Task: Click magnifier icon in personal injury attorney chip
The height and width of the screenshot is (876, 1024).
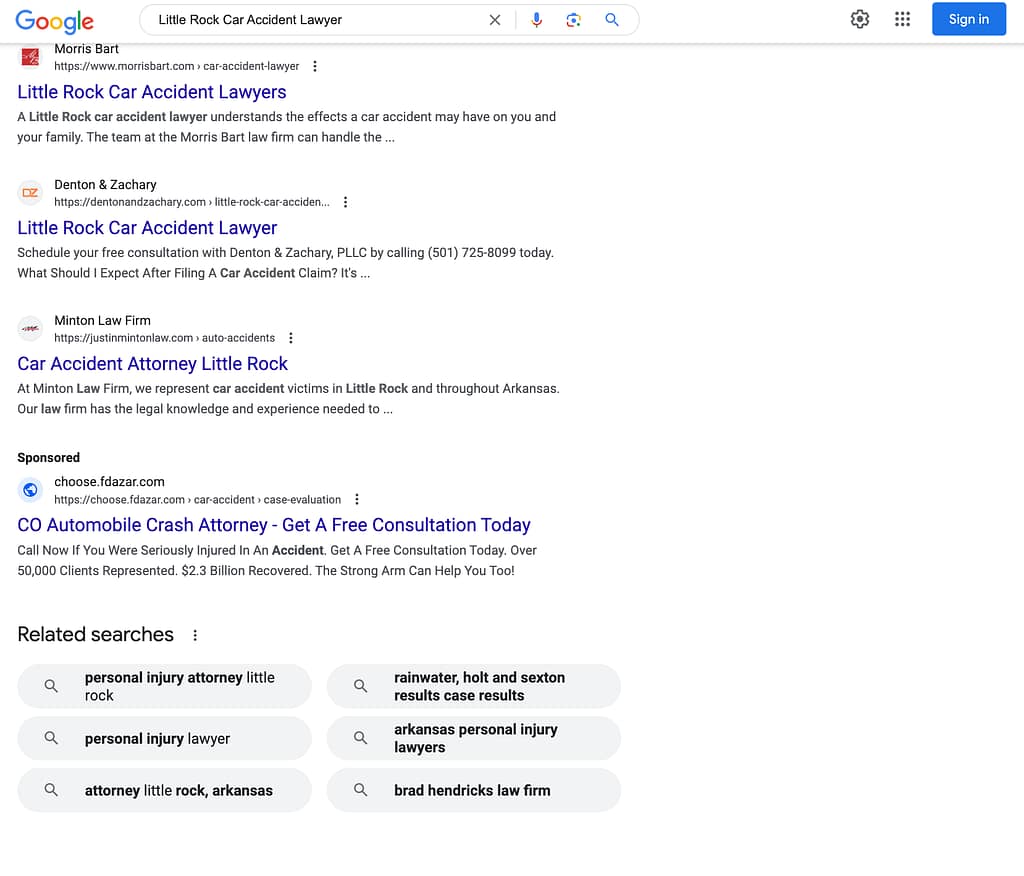Action: coord(51,686)
